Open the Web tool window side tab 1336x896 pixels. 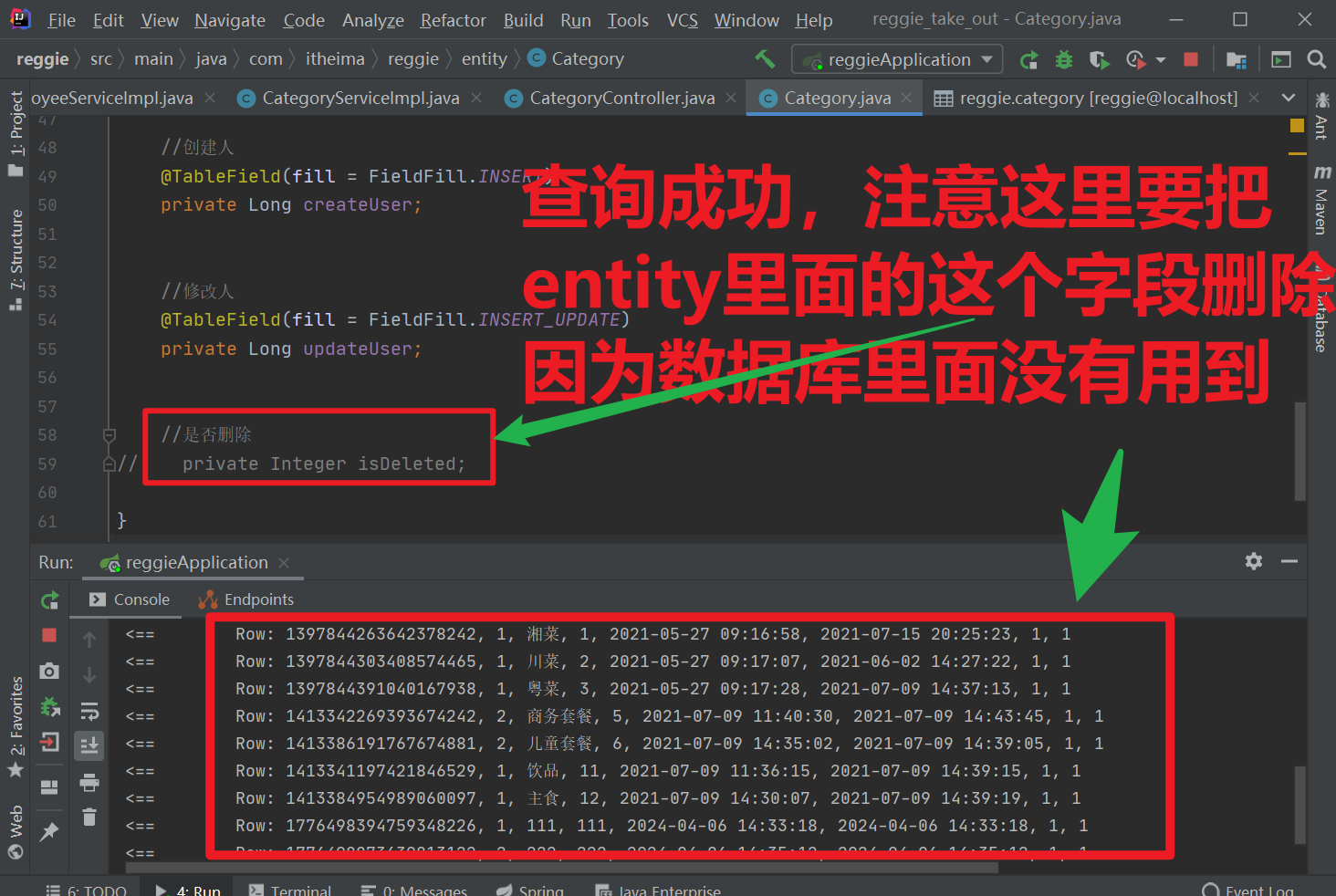tap(16, 832)
